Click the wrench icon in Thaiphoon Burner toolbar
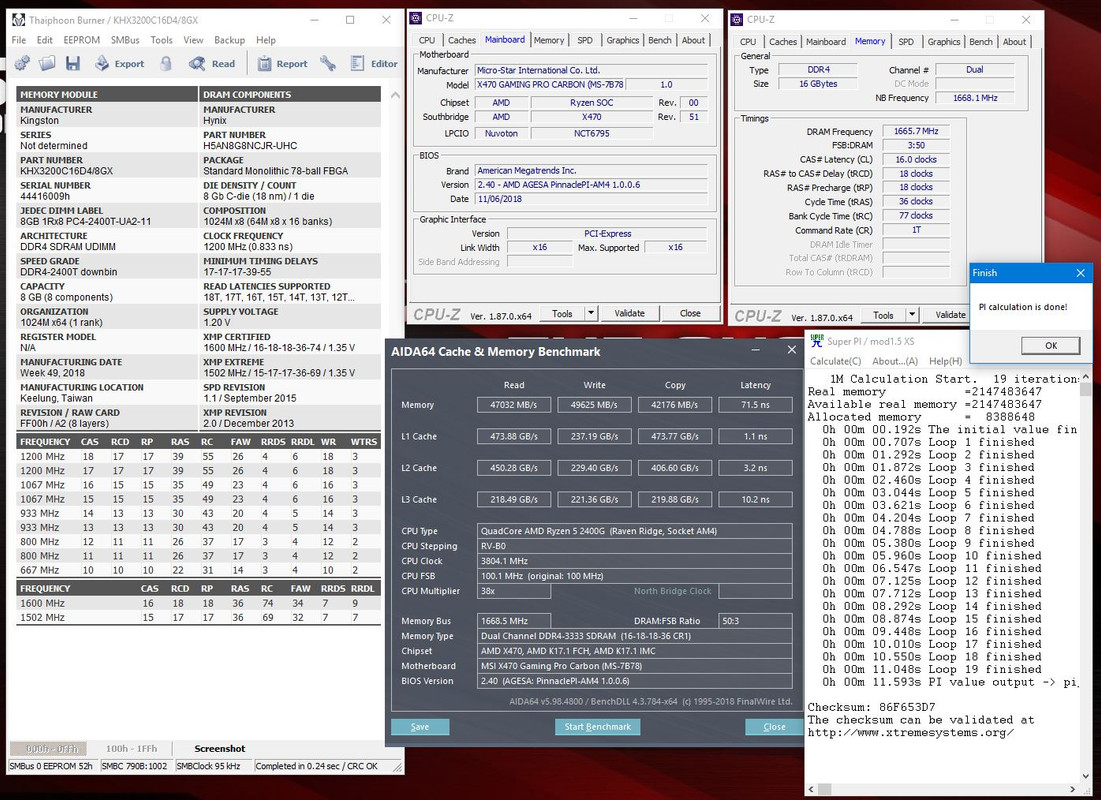 (x=328, y=63)
